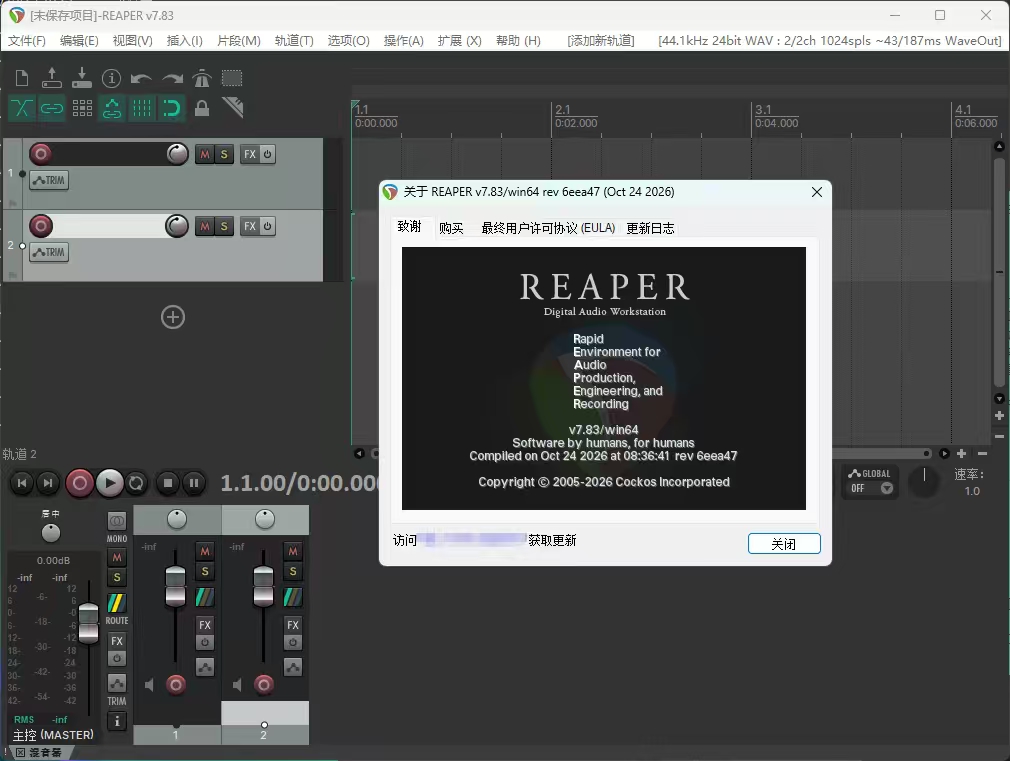Mute track 1 in track panel
The image size is (1010, 761).
tap(205, 155)
